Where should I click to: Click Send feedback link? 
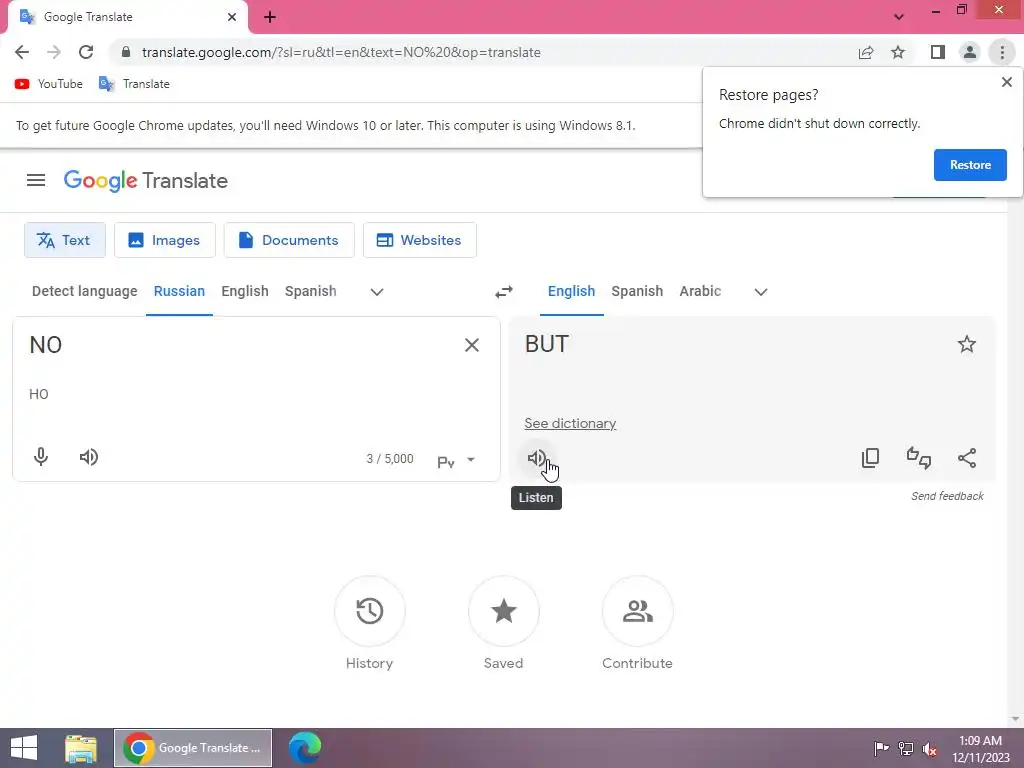coord(947,496)
